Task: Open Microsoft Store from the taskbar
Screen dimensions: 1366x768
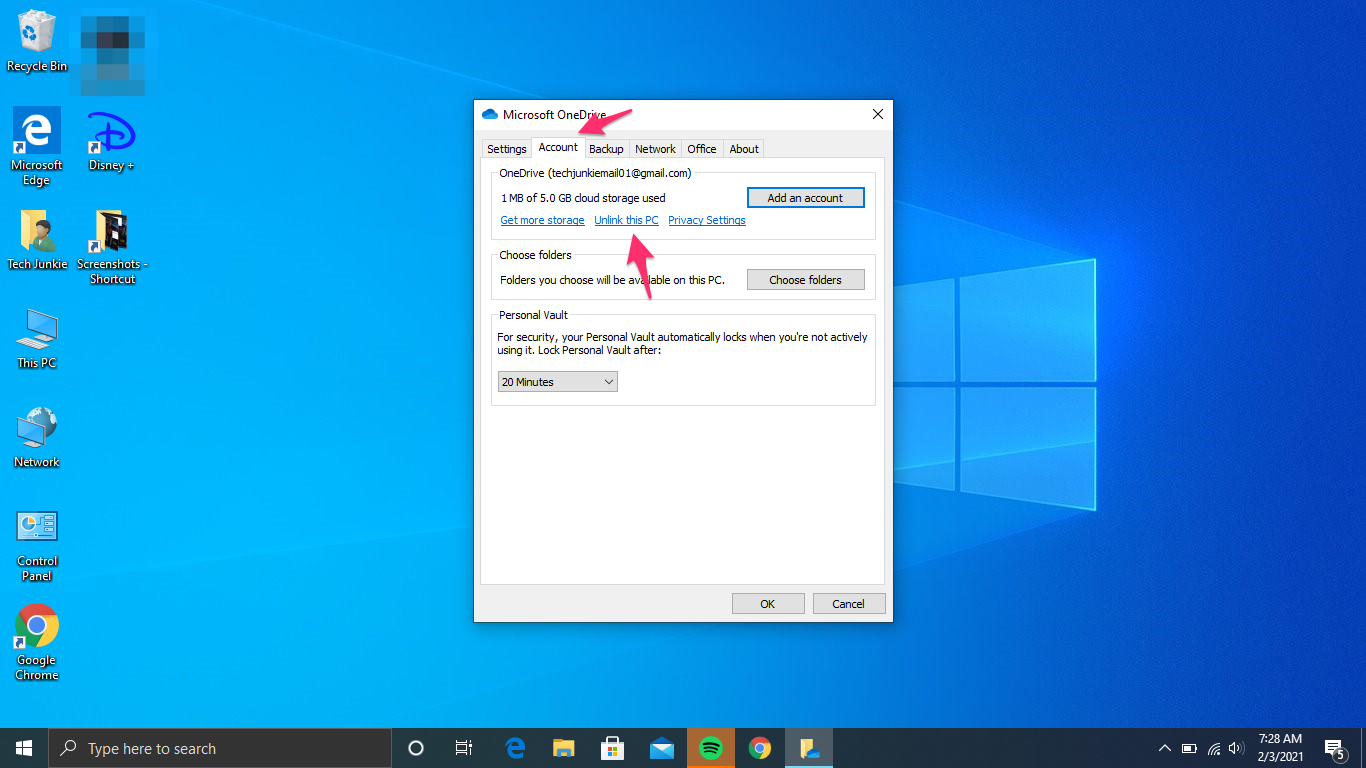Action: [613, 748]
